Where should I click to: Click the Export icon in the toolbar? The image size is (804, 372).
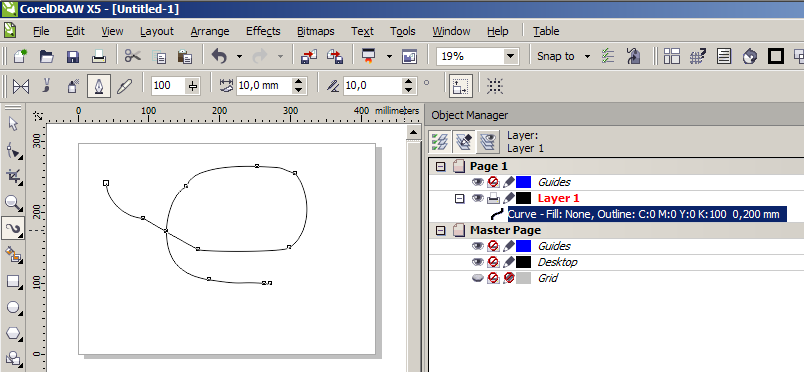coord(335,56)
